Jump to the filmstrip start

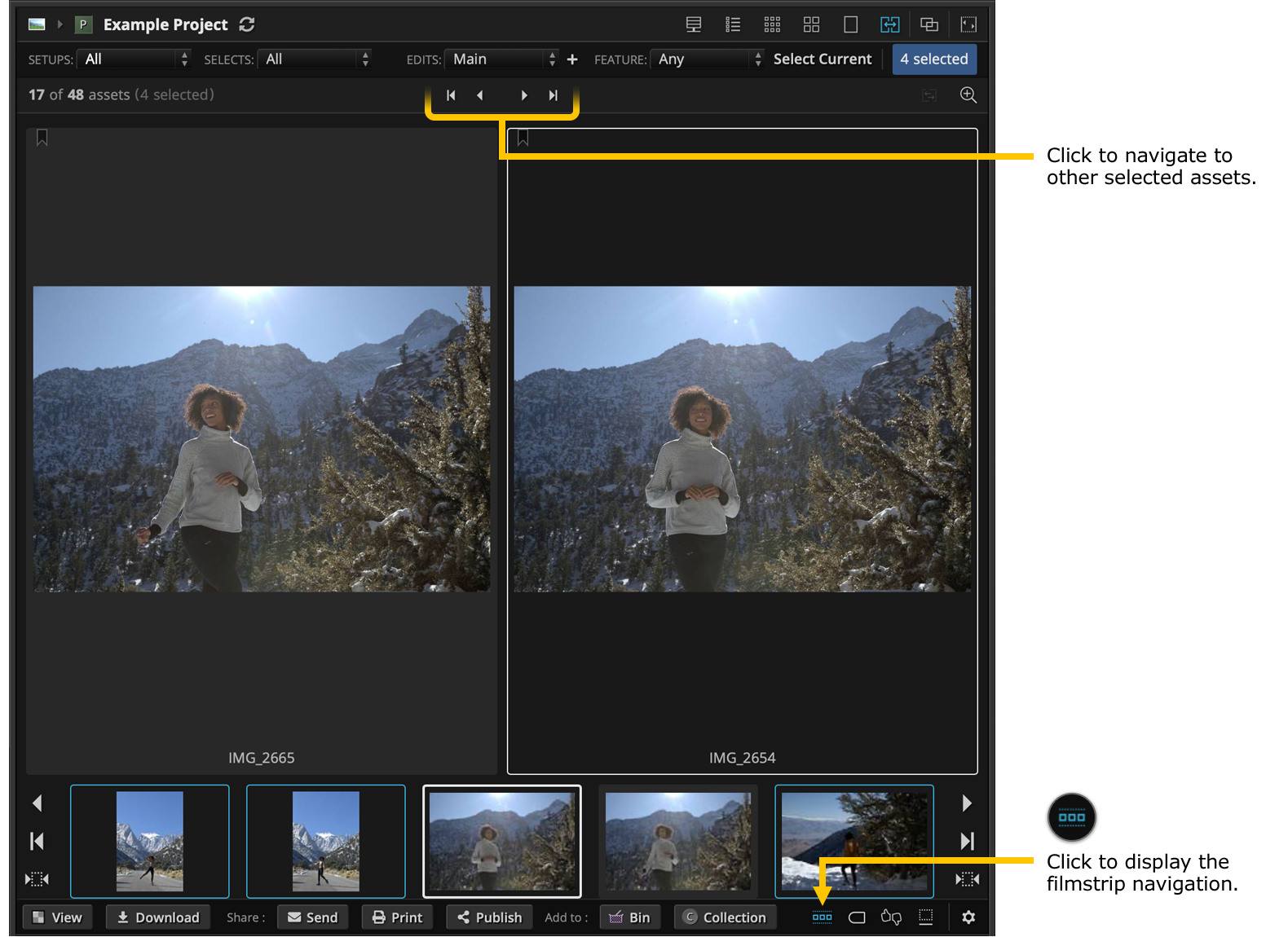coord(37,841)
